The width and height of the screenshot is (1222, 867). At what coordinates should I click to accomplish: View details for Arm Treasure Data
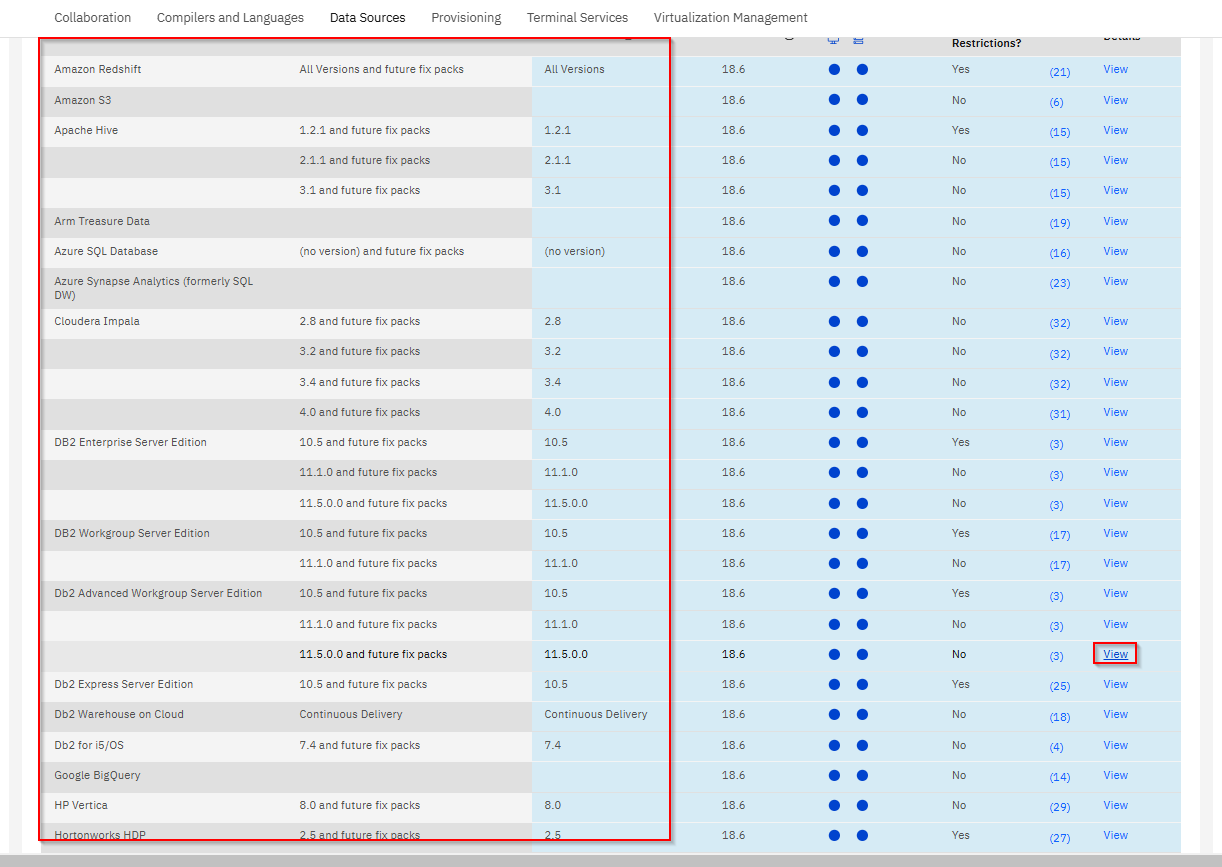(1115, 221)
